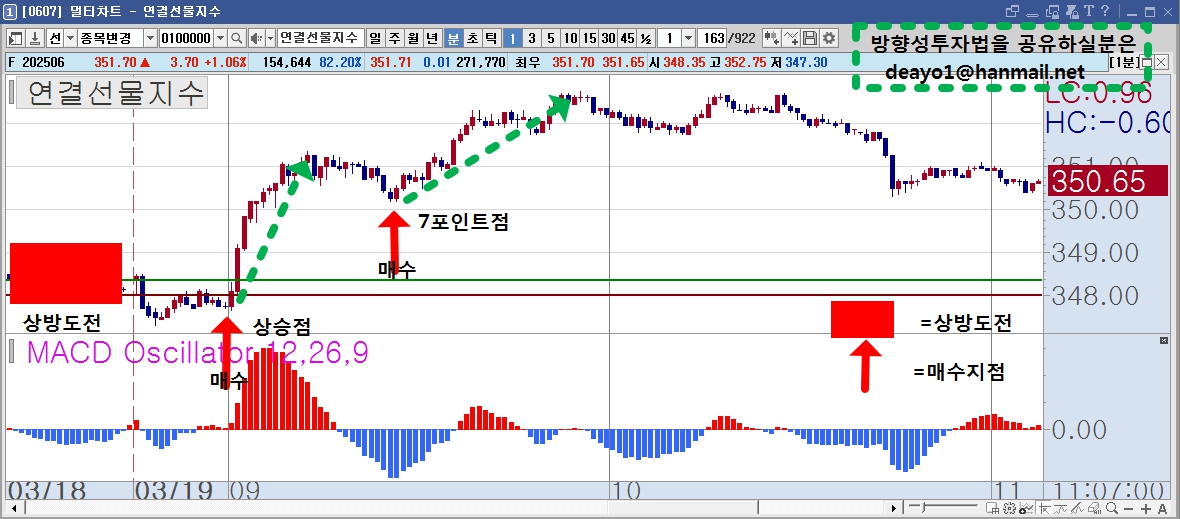Select the 일 (daily) period button
The image size is (1180, 519).
(x=374, y=38)
